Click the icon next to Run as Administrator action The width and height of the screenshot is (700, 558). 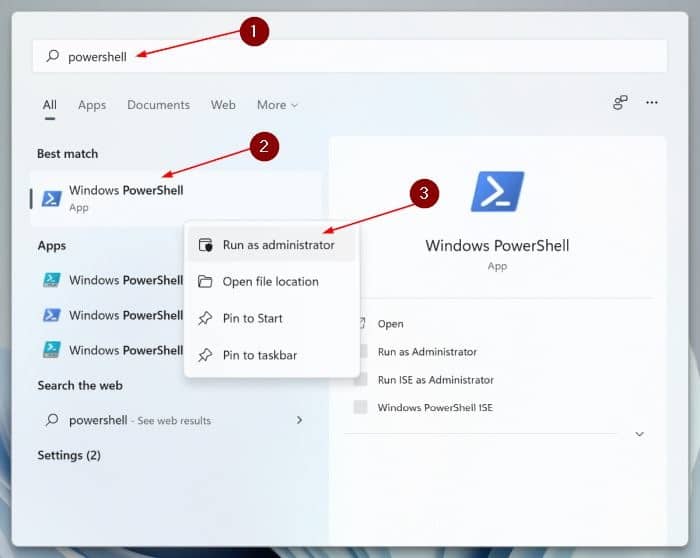pos(363,351)
